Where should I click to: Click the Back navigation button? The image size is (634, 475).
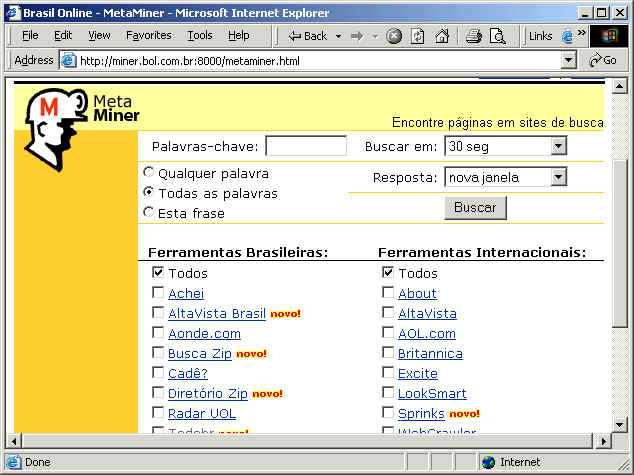[307, 35]
